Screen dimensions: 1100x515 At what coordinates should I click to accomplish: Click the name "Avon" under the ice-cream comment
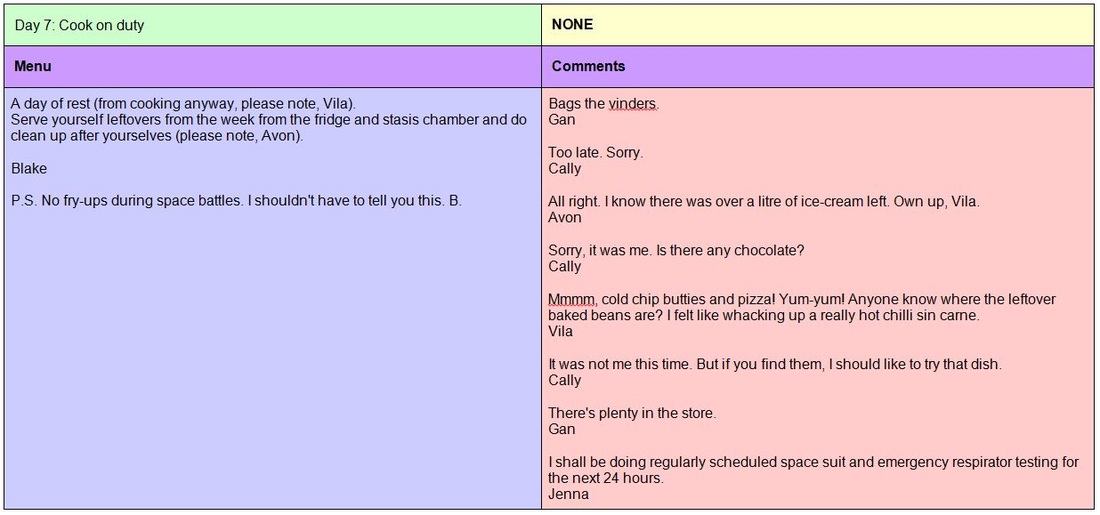[x=564, y=217]
